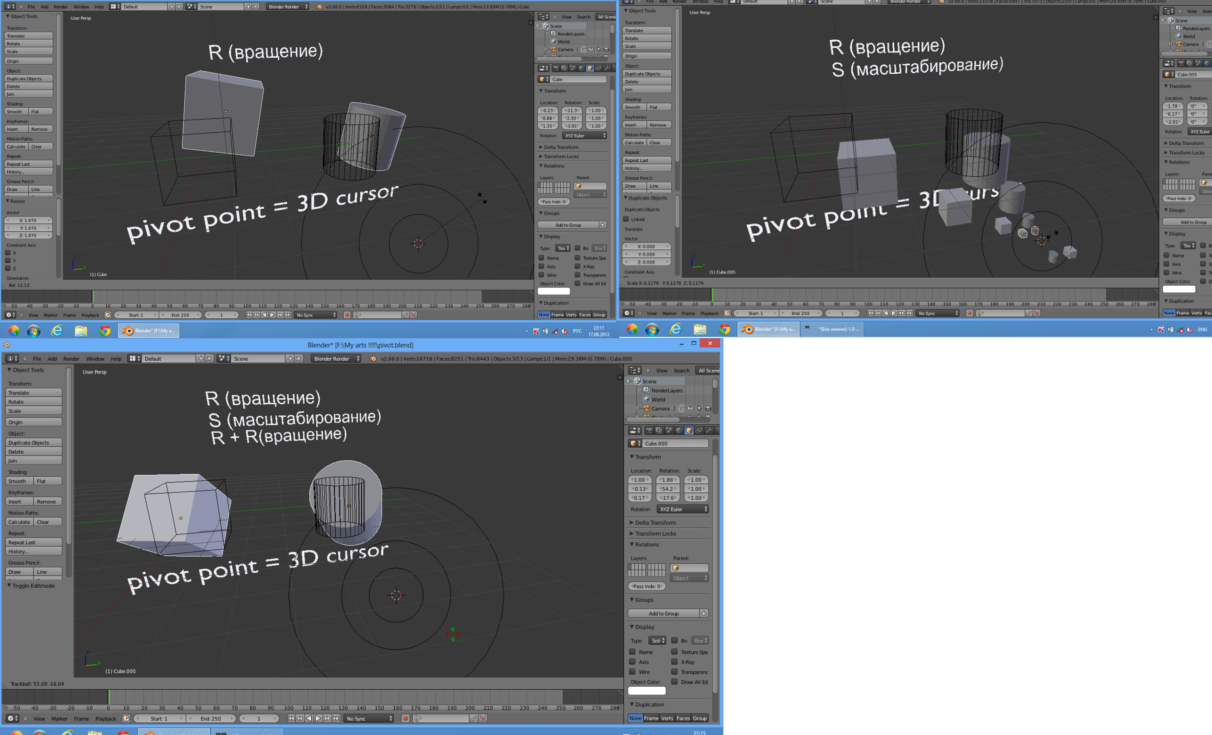The height and width of the screenshot is (735, 1212).
Task: Click the Internet Explorer taskbar icon under the top-right window
Action: (676, 329)
